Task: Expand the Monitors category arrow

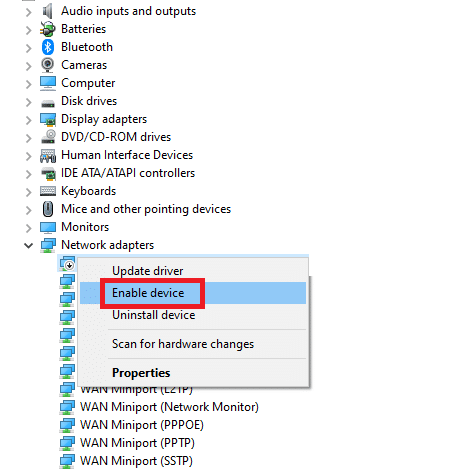Action: [x=29, y=228]
